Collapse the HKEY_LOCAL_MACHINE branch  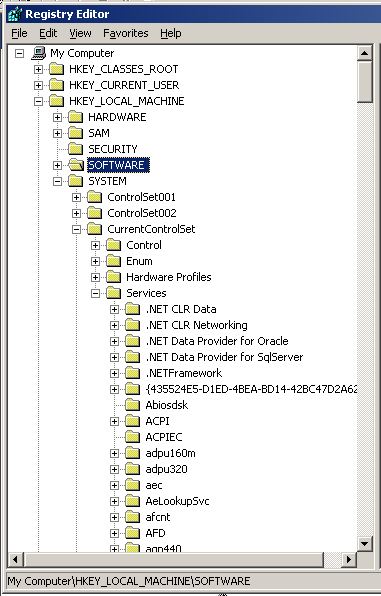[x=38, y=101]
